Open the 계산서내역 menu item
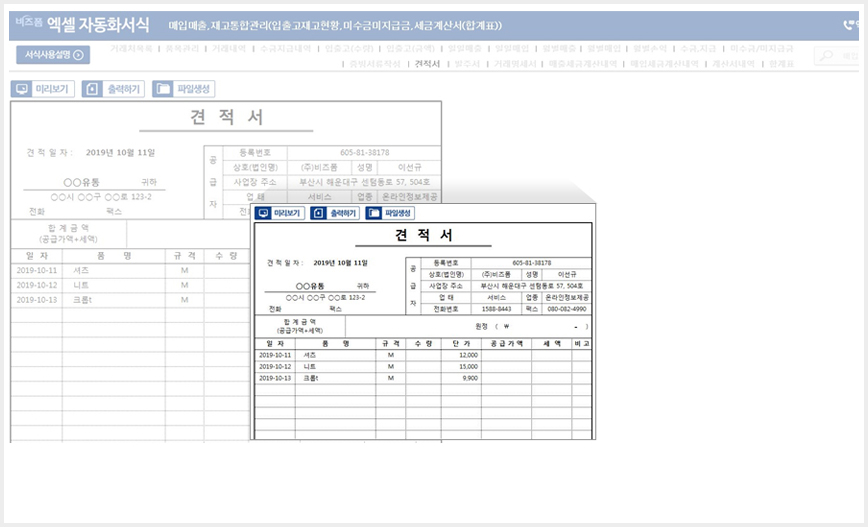This screenshot has width=868, height=527. tap(733, 64)
